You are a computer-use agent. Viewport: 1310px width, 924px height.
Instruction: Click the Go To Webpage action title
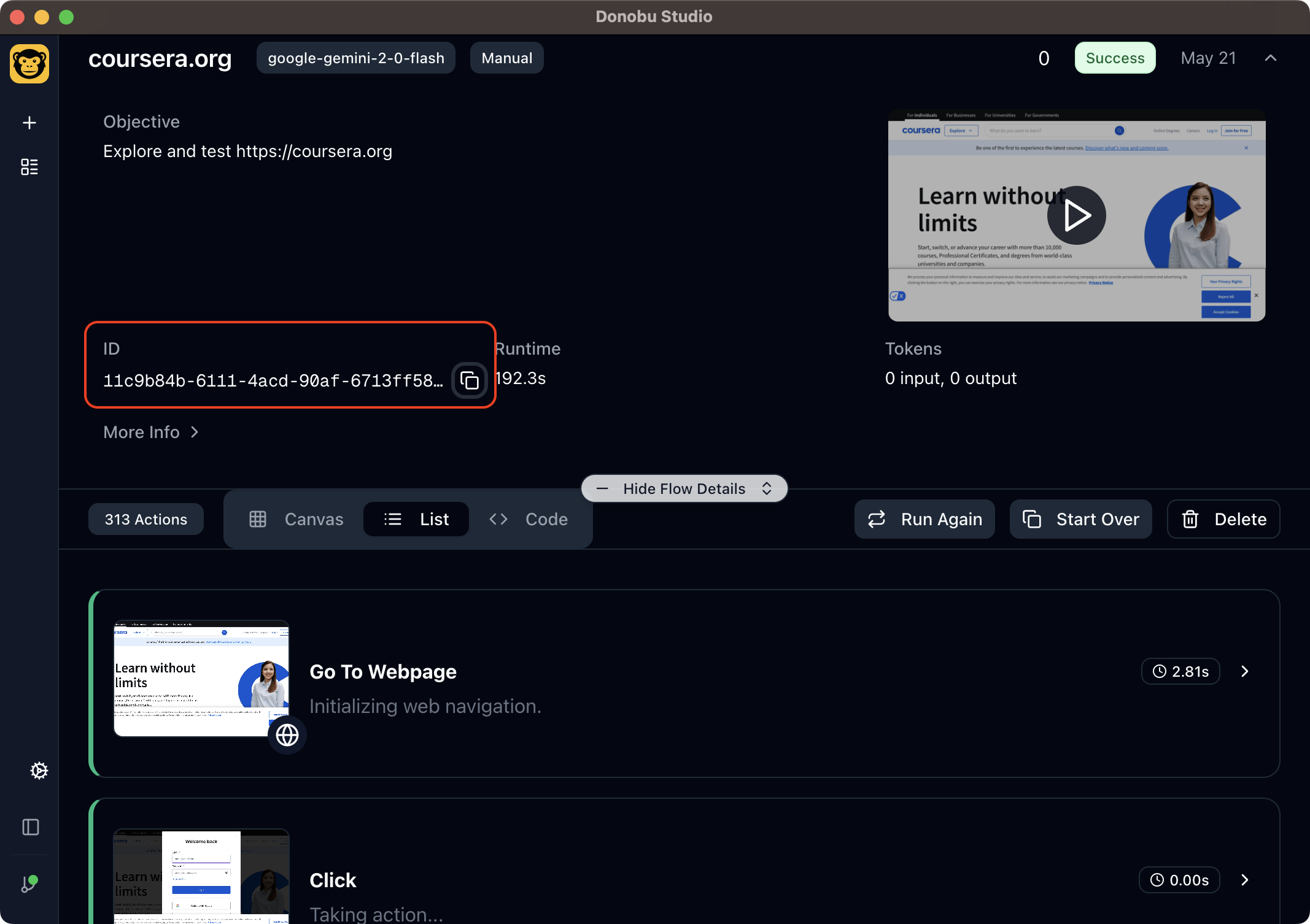pyautogui.click(x=383, y=671)
